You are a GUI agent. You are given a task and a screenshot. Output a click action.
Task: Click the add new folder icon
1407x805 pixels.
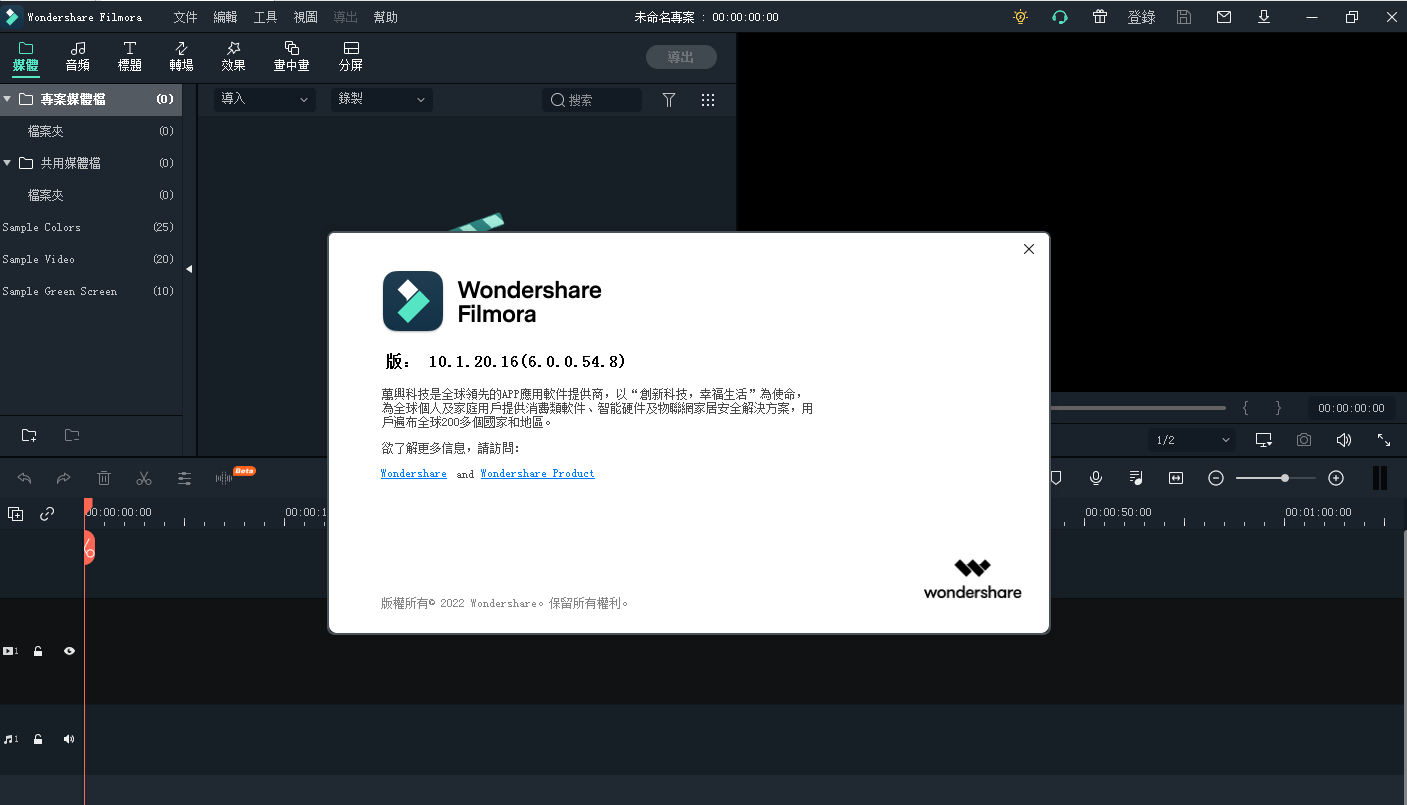tap(29, 435)
